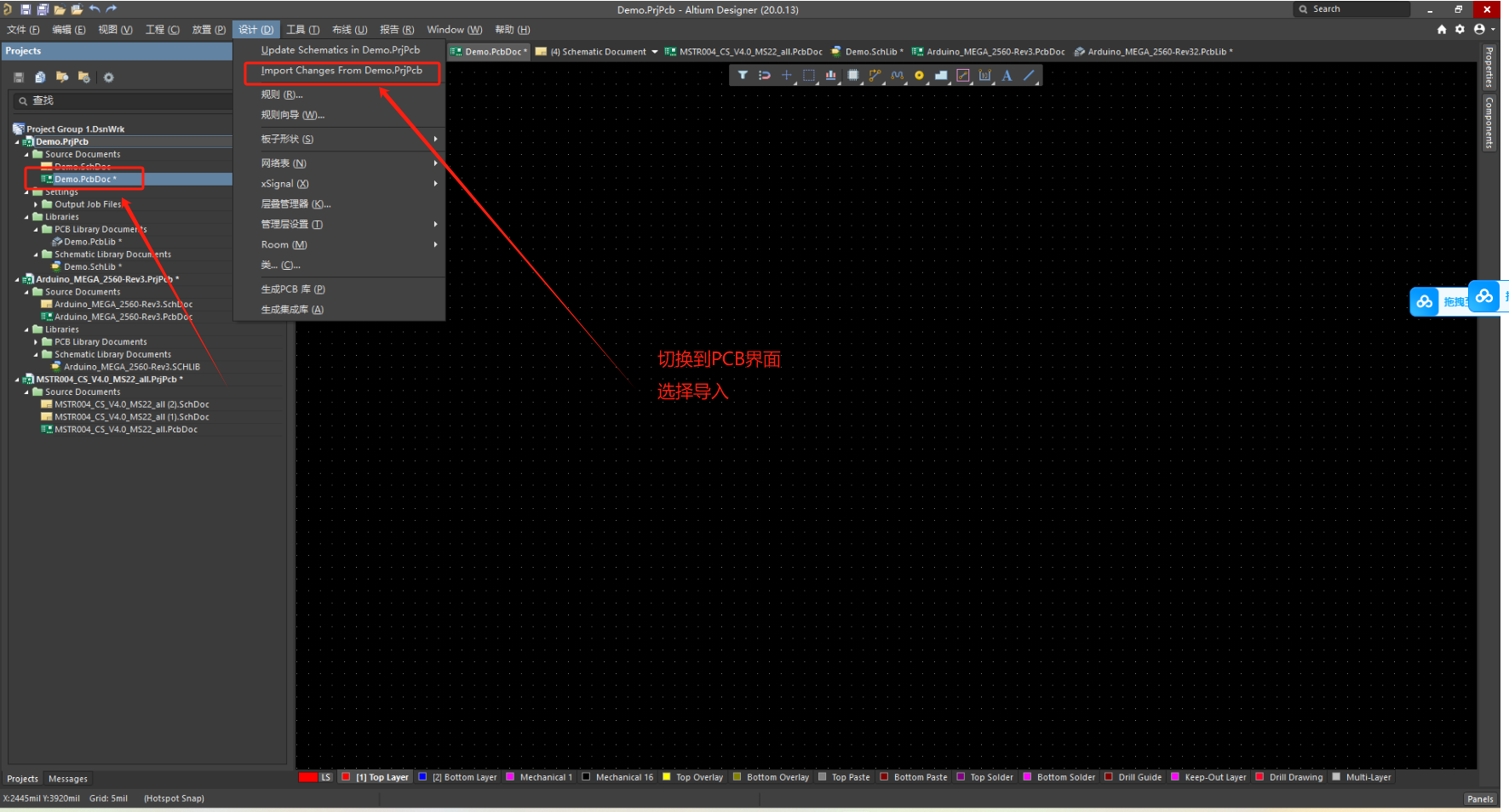Collapse the Demo.PrjPcb project node

pyautogui.click(x=17, y=142)
